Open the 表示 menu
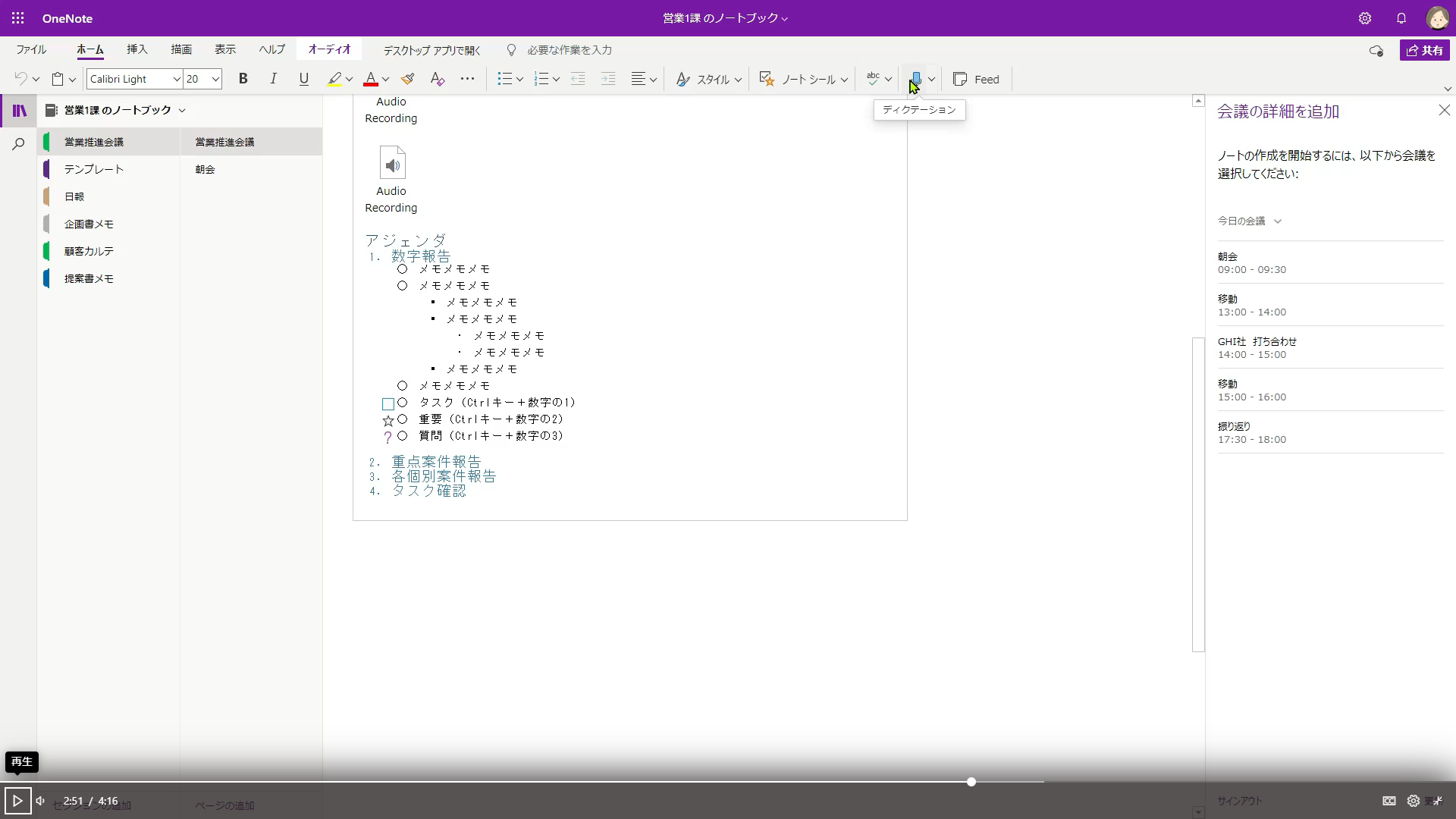Screen dimensions: 1456x819 224,49
